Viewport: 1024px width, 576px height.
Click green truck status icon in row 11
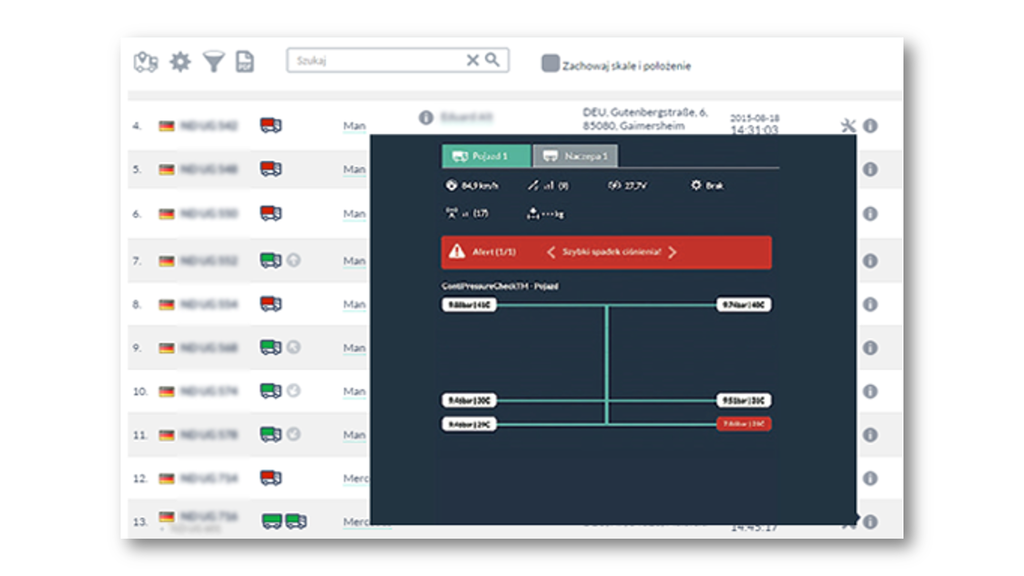[x=271, y=434]
